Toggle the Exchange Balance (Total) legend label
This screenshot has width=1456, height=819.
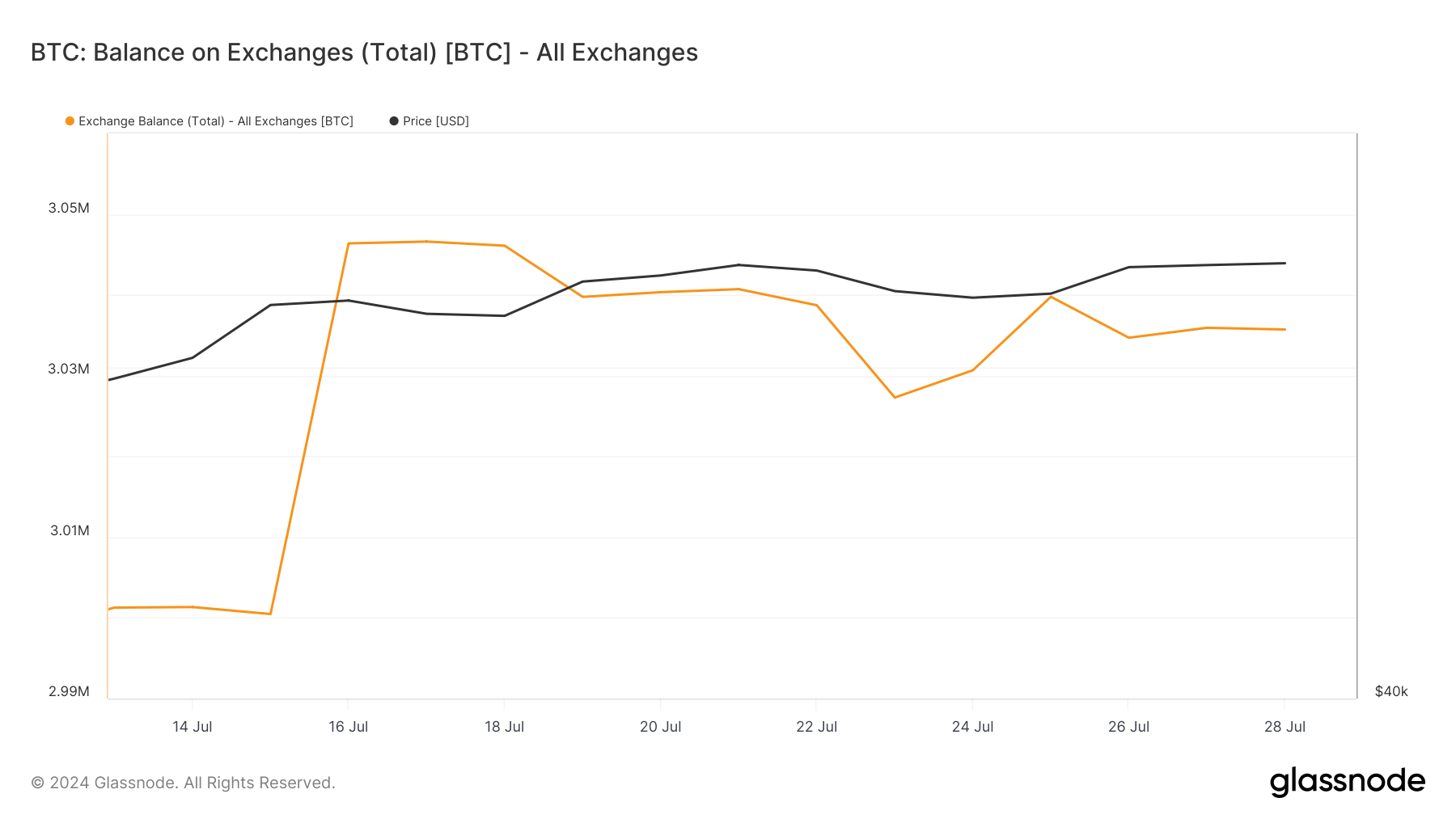215,121
